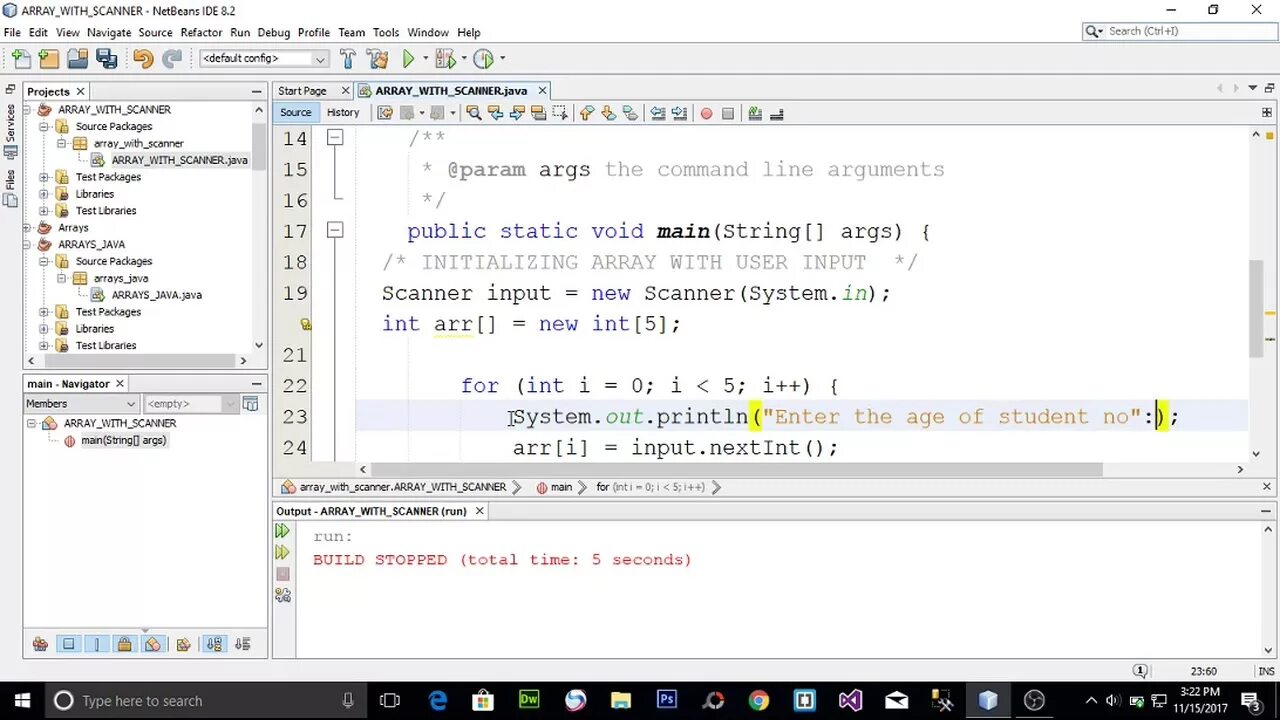
Task: Collapse ARRAY_WITH_SCANNER node in Navigator
Action: tap(32, 423)
